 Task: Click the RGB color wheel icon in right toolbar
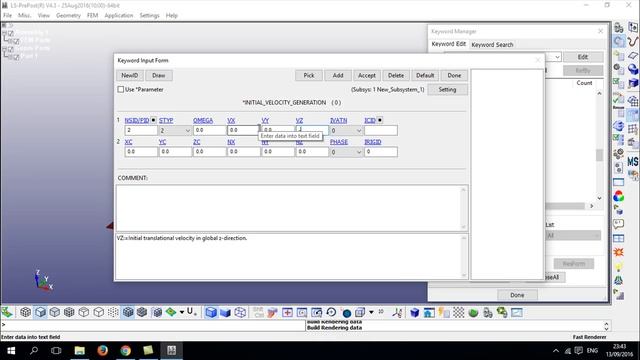pyautogui.click(x=618, y=196)
